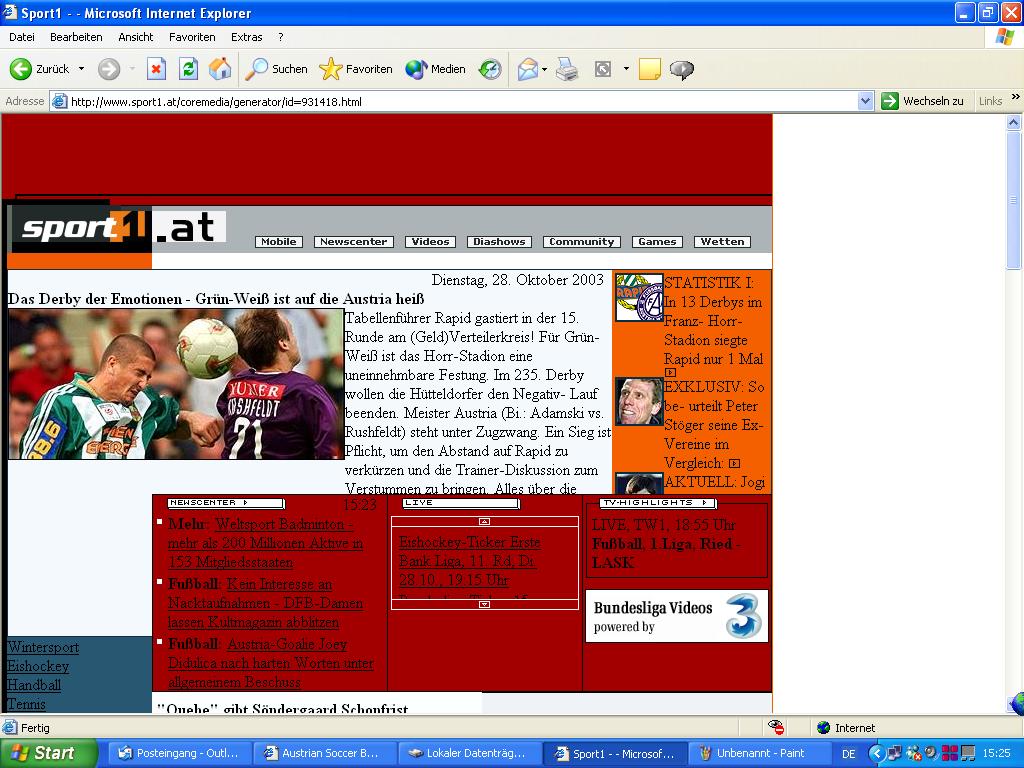Open the Ansicht menu

coord(136,37)
